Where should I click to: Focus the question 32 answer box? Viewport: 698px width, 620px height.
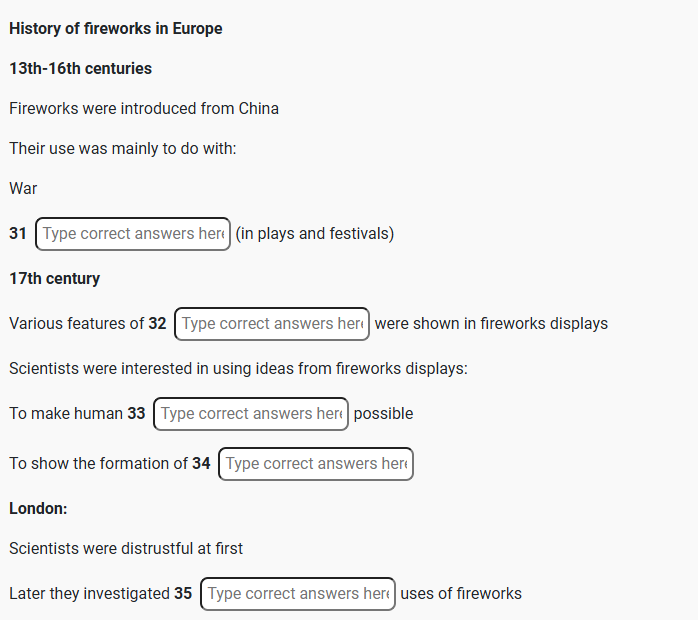click(x=272, y=324)
